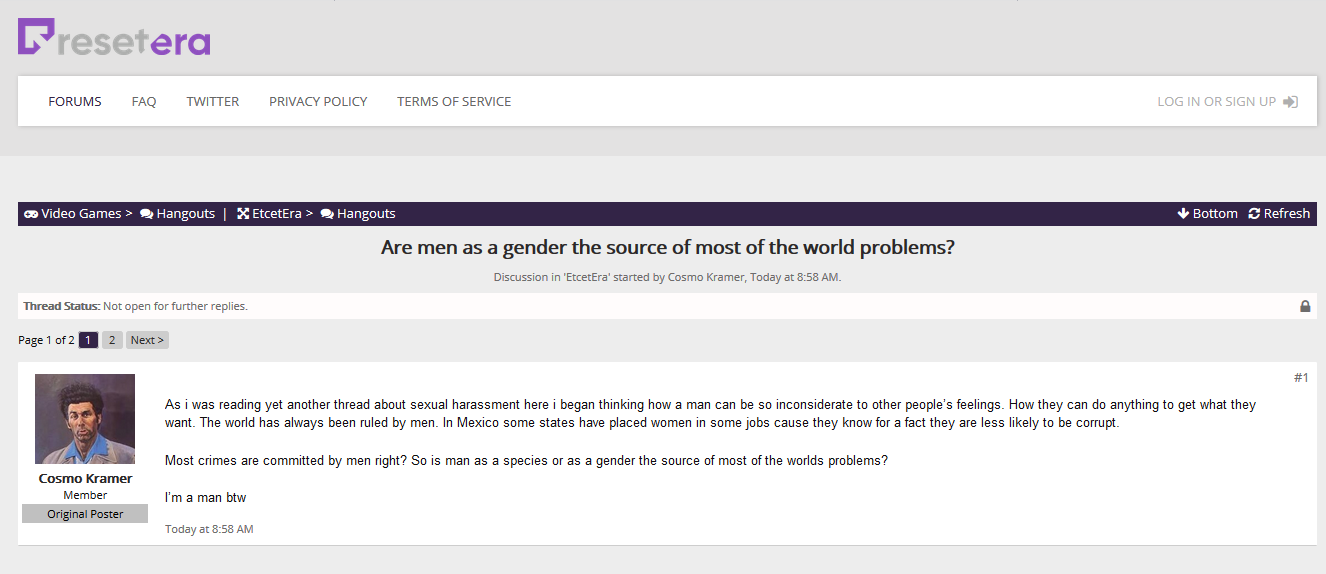1326x574 pixels.
Task: Click the ResetEra logo
Action: click(114, 37)
